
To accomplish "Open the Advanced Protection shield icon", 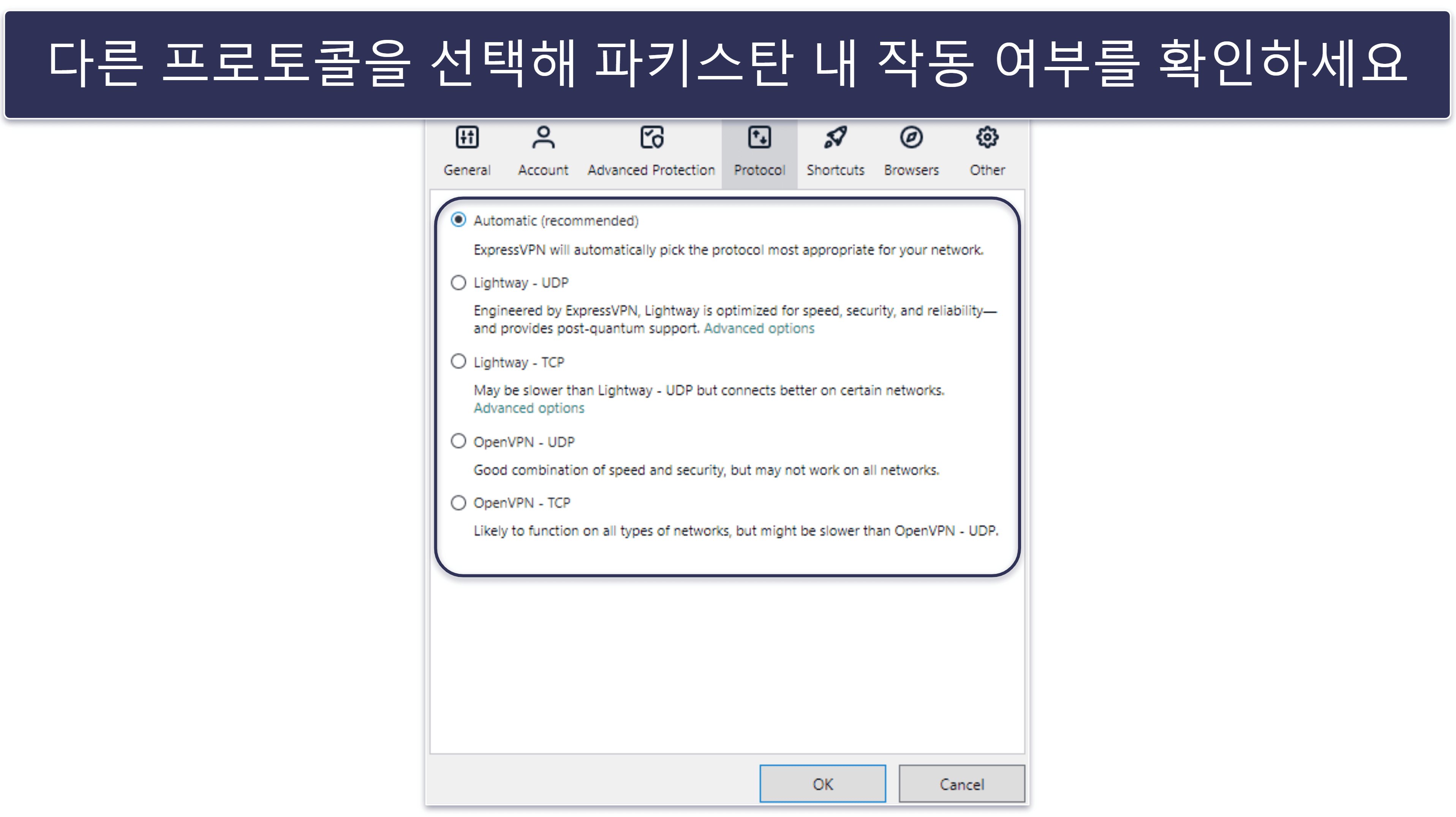I will click(652, 137).
